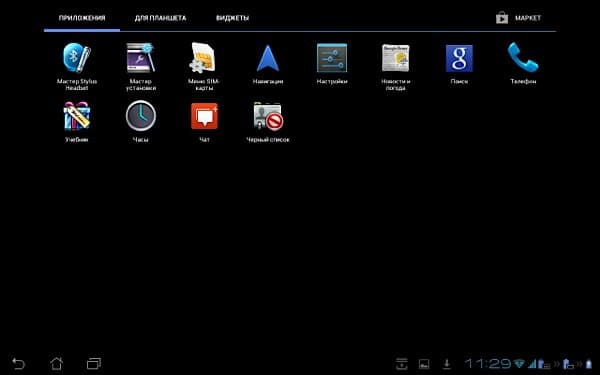This screenshot has height=375, width=600.
Task: Open the Черный список app
Action: 268,122
